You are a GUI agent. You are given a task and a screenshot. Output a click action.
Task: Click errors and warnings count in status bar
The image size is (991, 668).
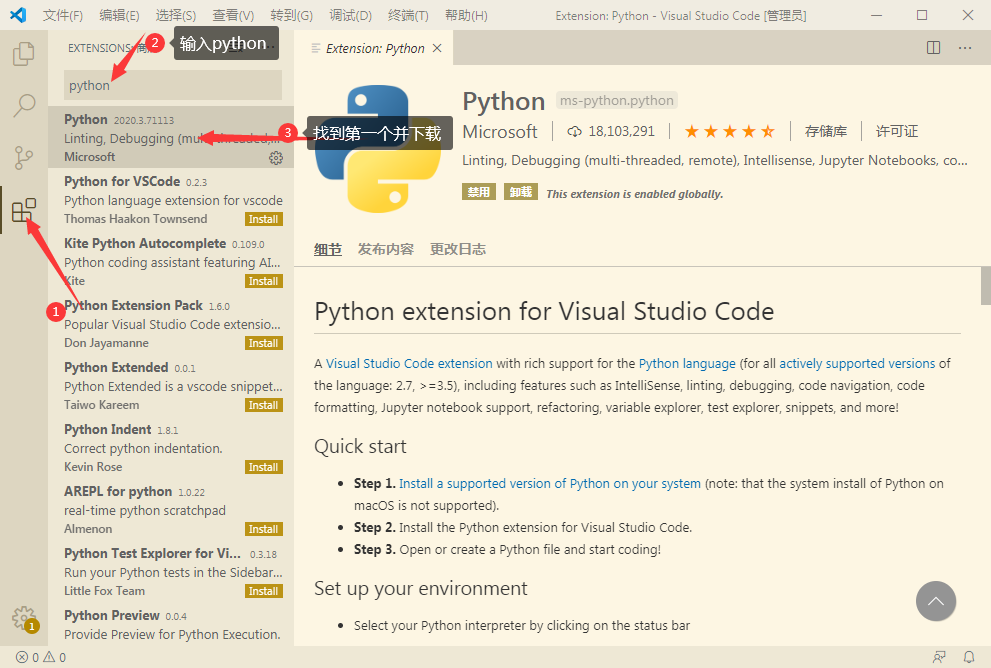(41, 657)
